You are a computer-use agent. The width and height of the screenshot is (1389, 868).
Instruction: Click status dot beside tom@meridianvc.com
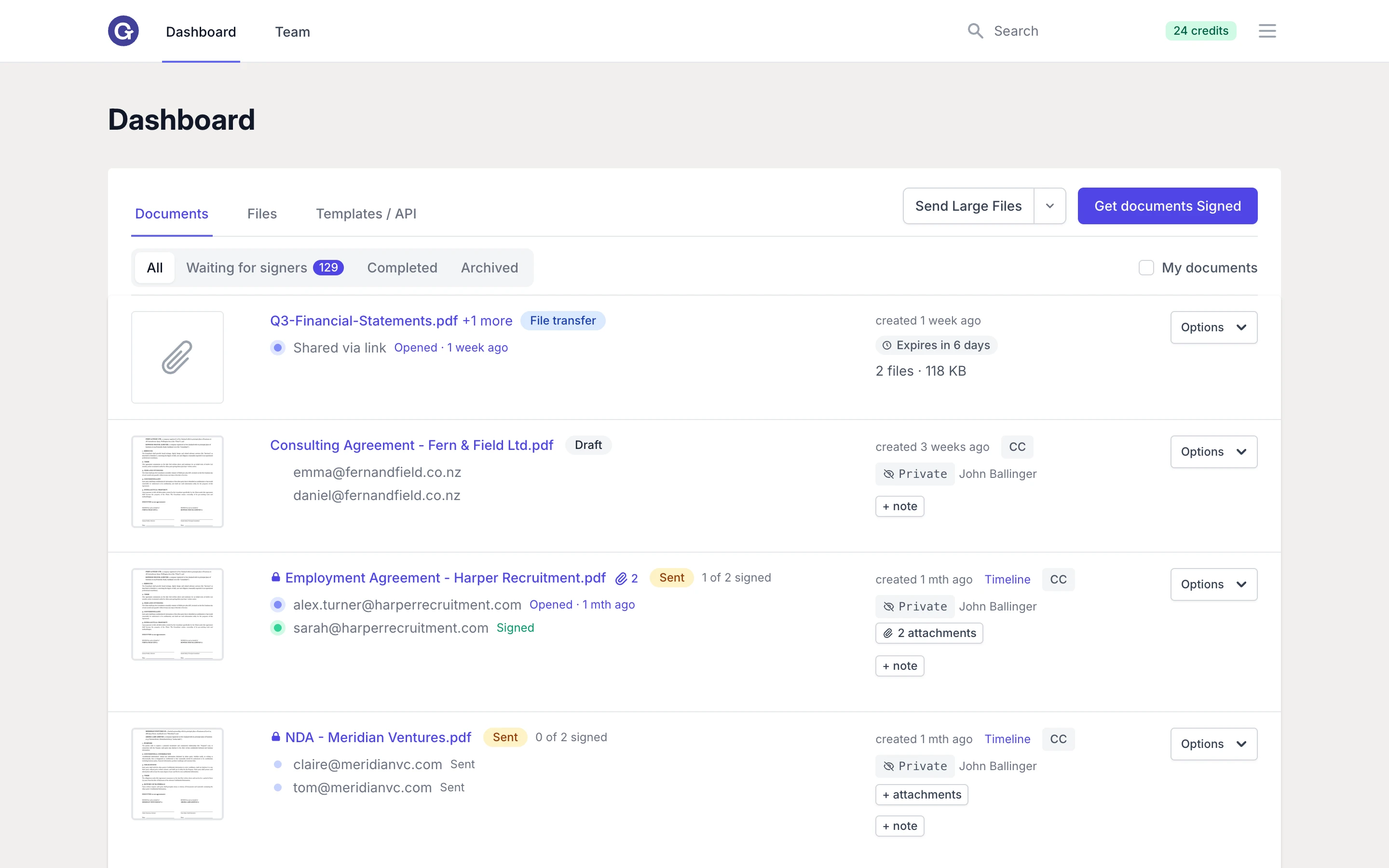point(278,787)
